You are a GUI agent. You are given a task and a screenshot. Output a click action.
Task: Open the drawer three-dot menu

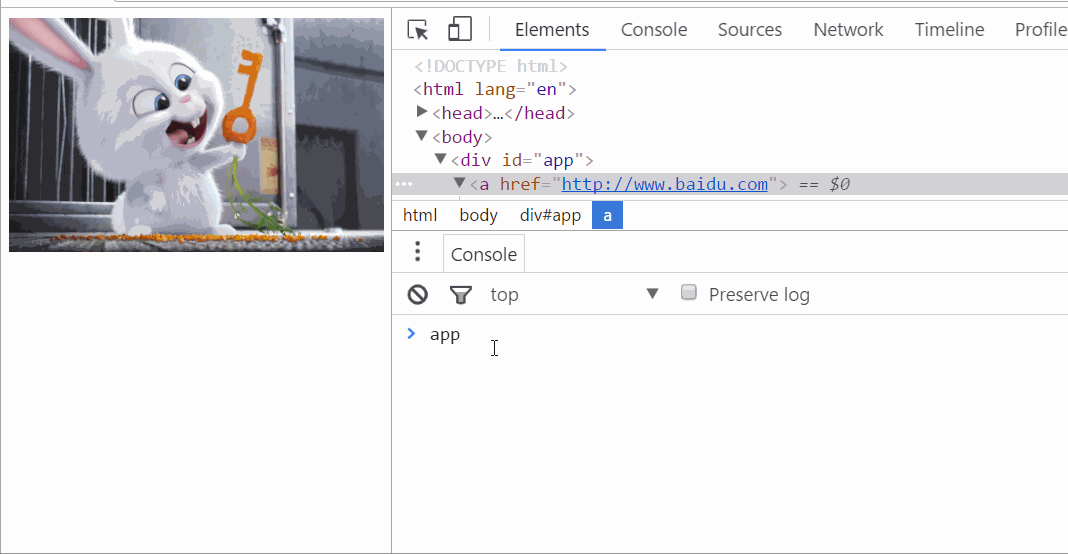click(x=418, y=253)
